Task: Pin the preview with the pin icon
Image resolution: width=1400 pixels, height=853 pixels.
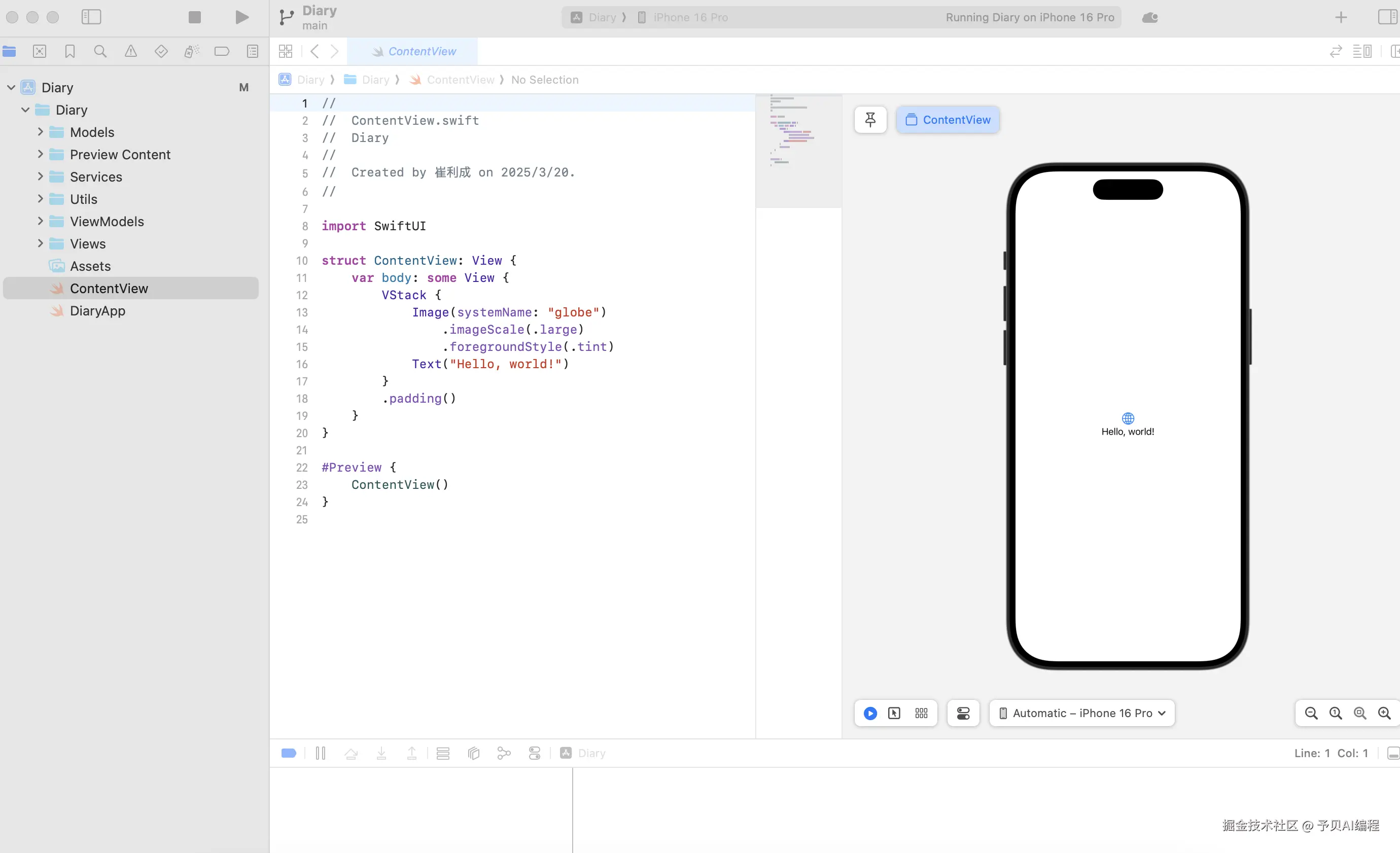Action: [x=870, y=120]
